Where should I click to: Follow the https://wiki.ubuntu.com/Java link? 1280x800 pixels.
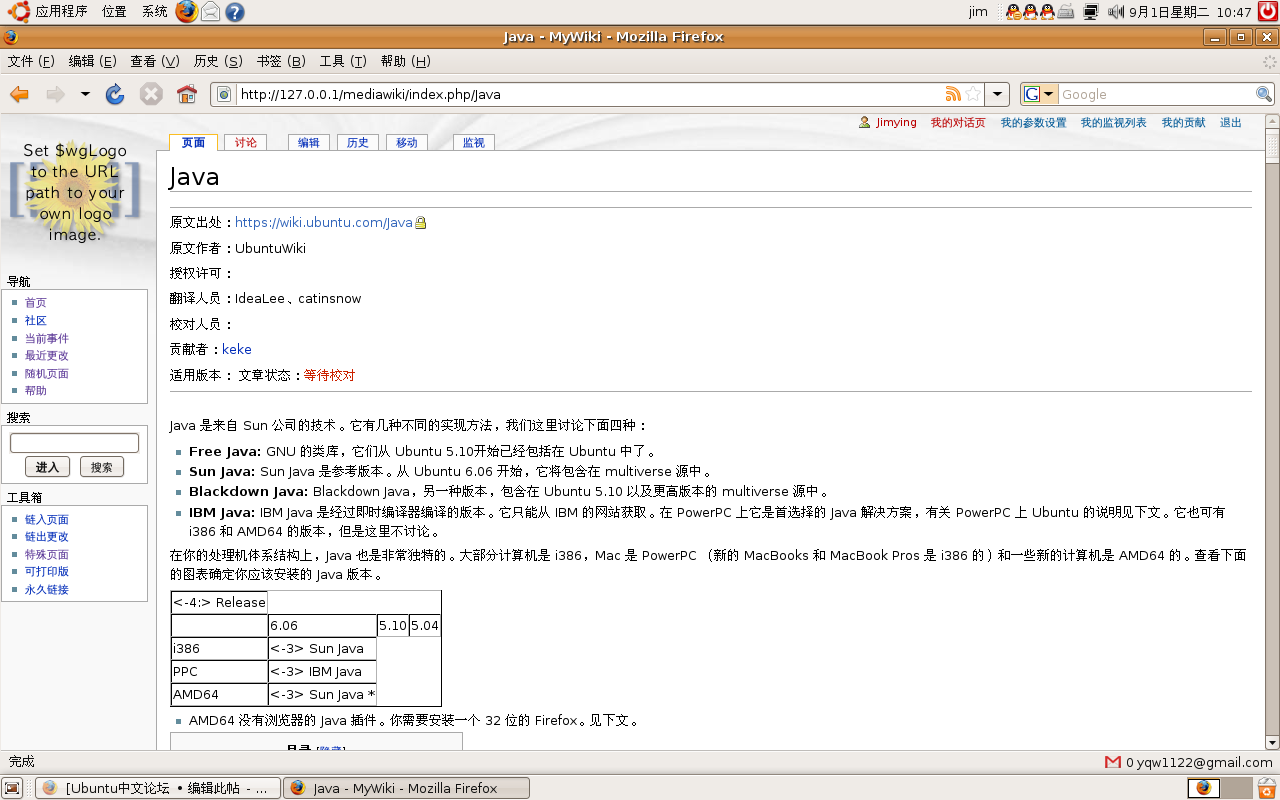[324, 223]
